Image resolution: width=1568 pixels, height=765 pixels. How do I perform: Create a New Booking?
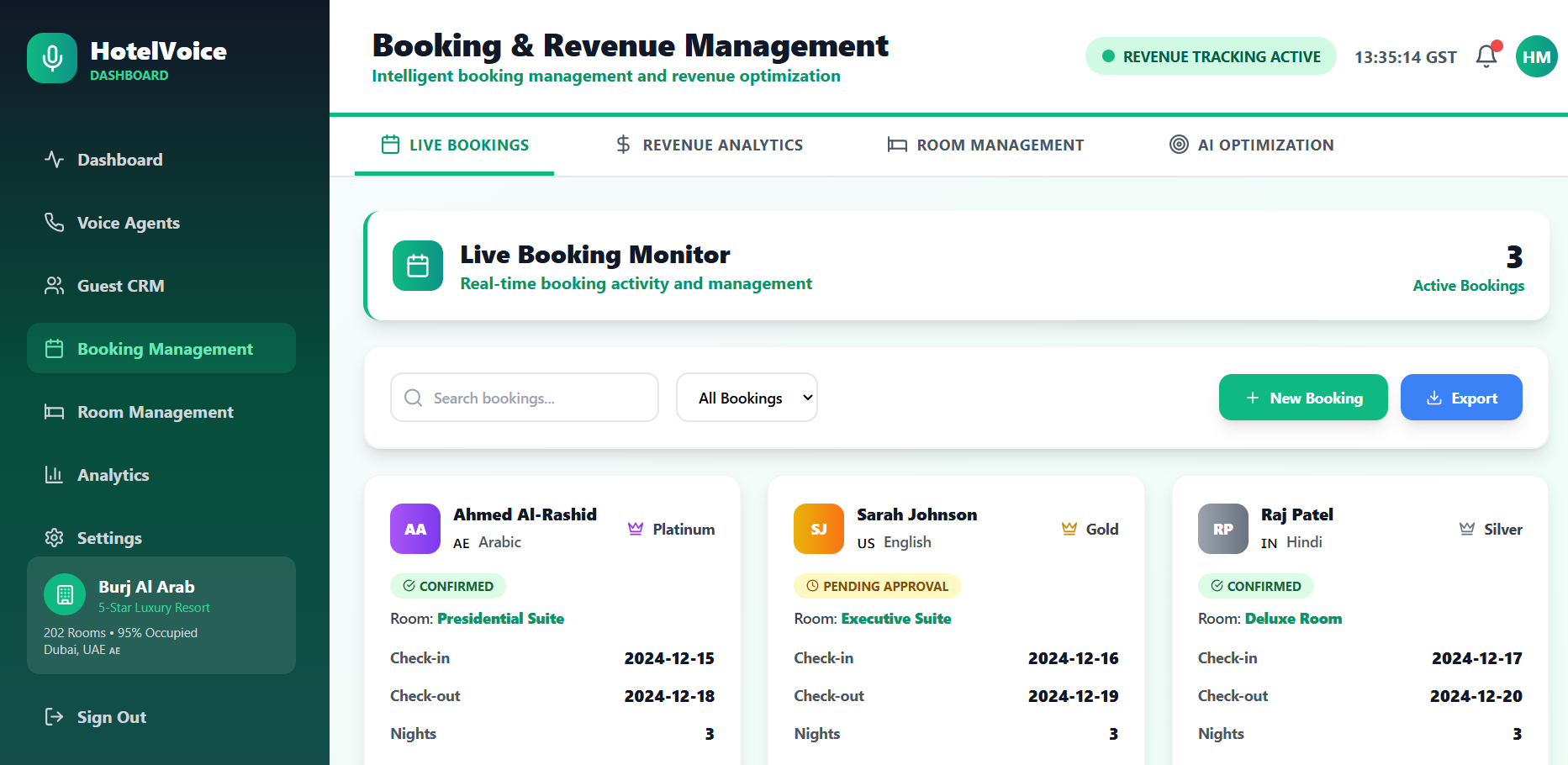[1303, 398]
